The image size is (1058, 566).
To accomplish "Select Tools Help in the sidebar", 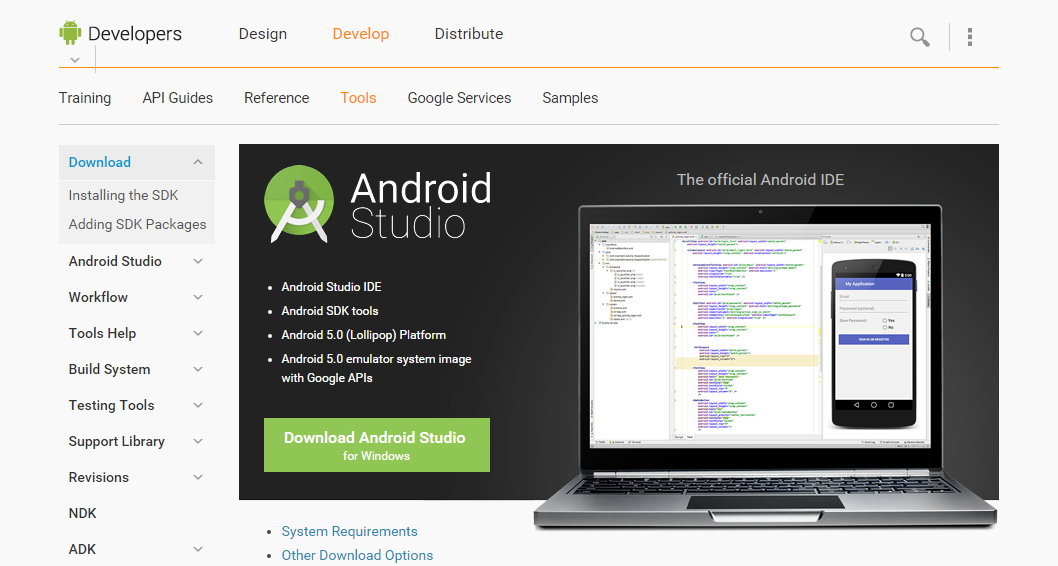I will click(x=102, y=333).
